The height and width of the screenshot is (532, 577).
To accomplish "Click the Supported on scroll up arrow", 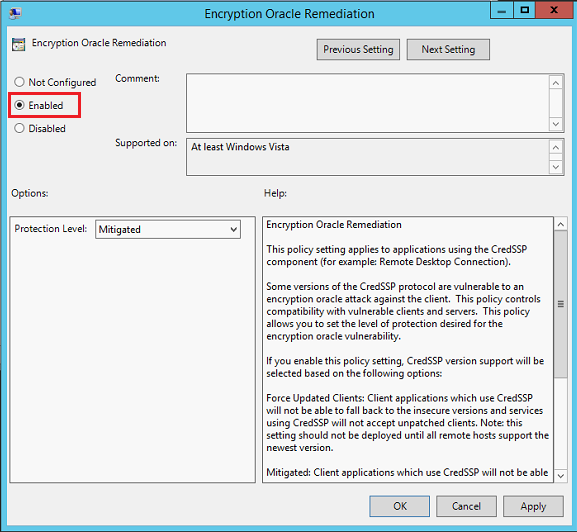I will click(x=556, y=148).
